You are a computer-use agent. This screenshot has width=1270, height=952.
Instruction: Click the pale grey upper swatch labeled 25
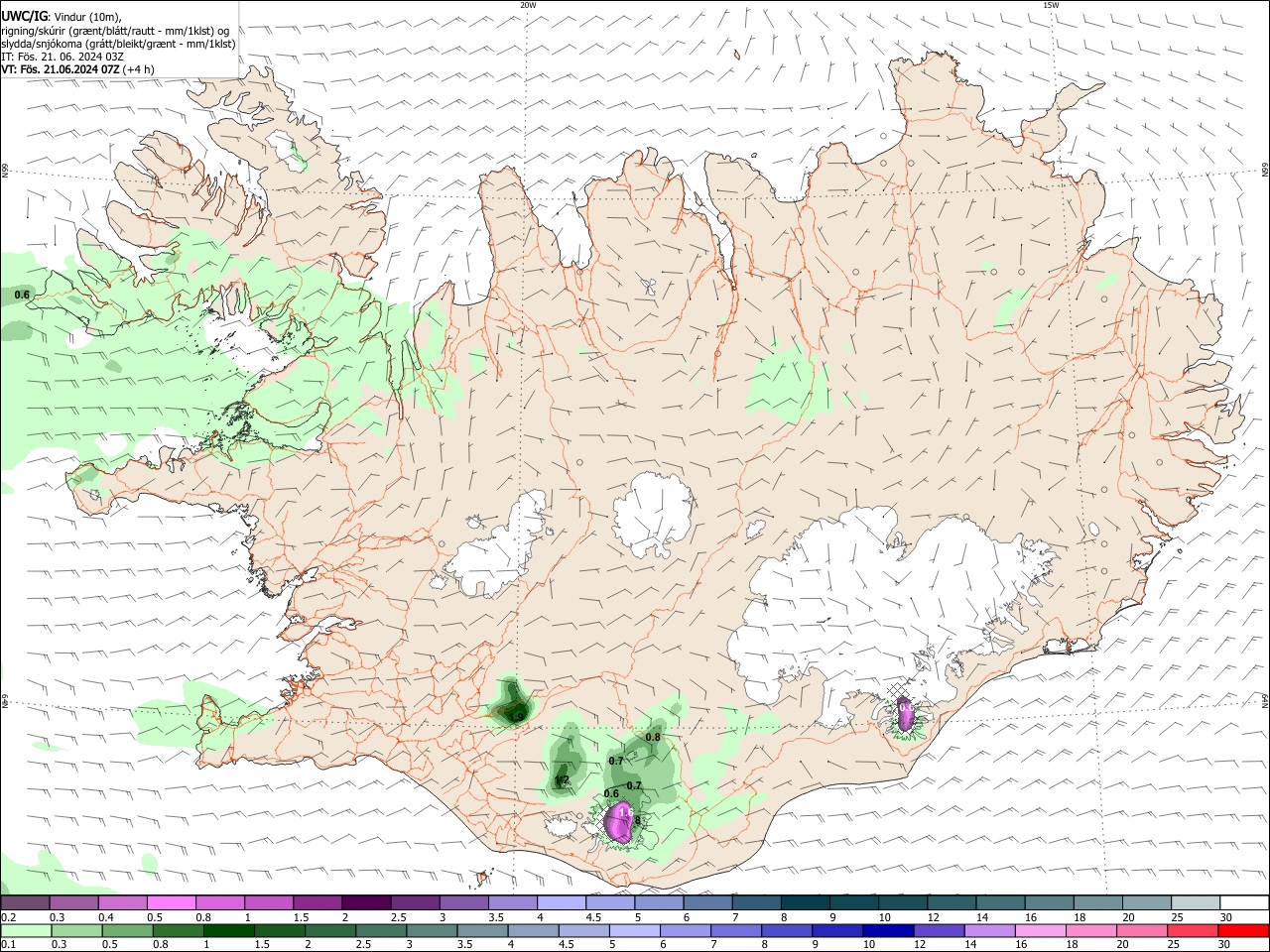[1195, 902]
